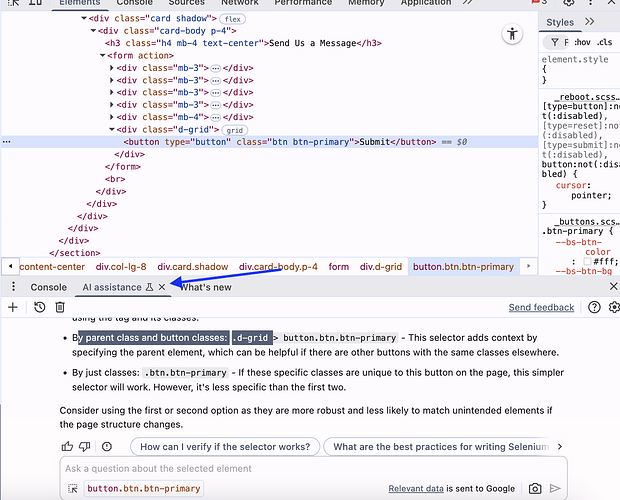
Task: Show more Styles pane tabs chevron
Action: tap(589, 22)
